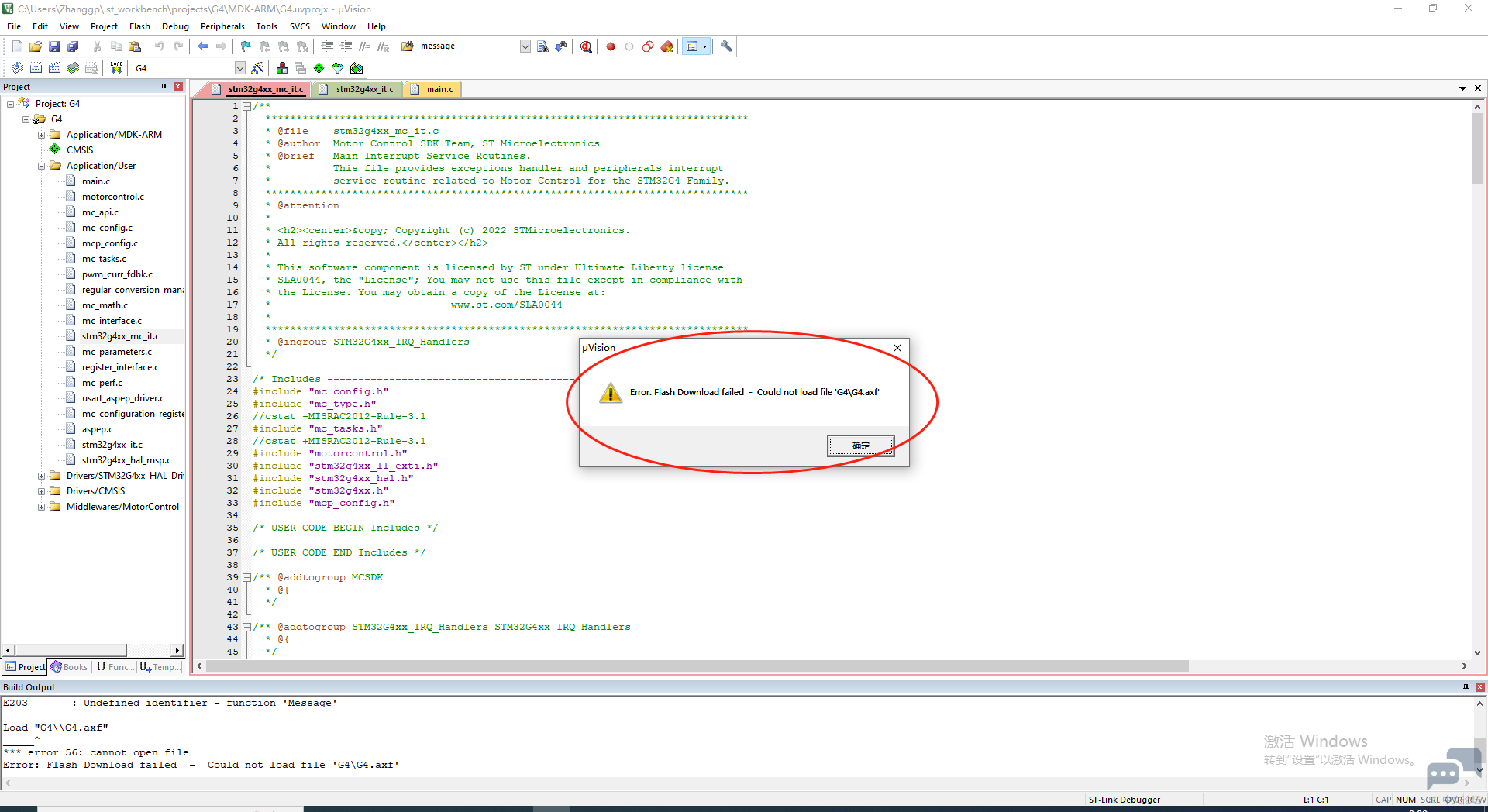
Task: Start or stop the debug session
Action: [587, 46]
